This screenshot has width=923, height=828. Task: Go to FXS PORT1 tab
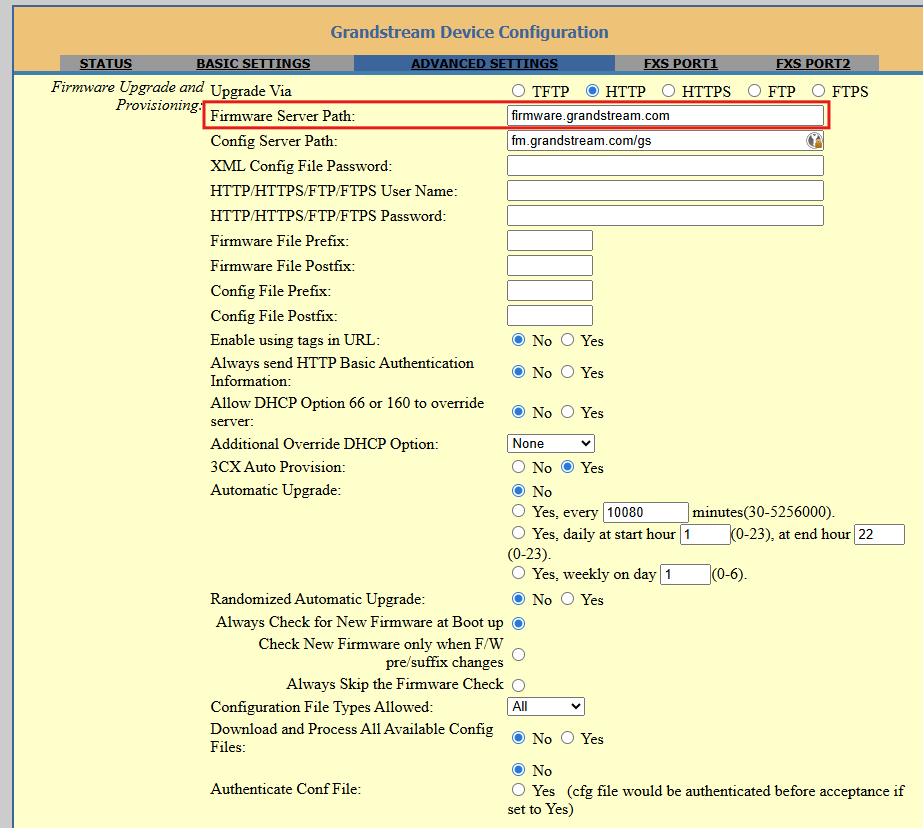coord(680,64)
